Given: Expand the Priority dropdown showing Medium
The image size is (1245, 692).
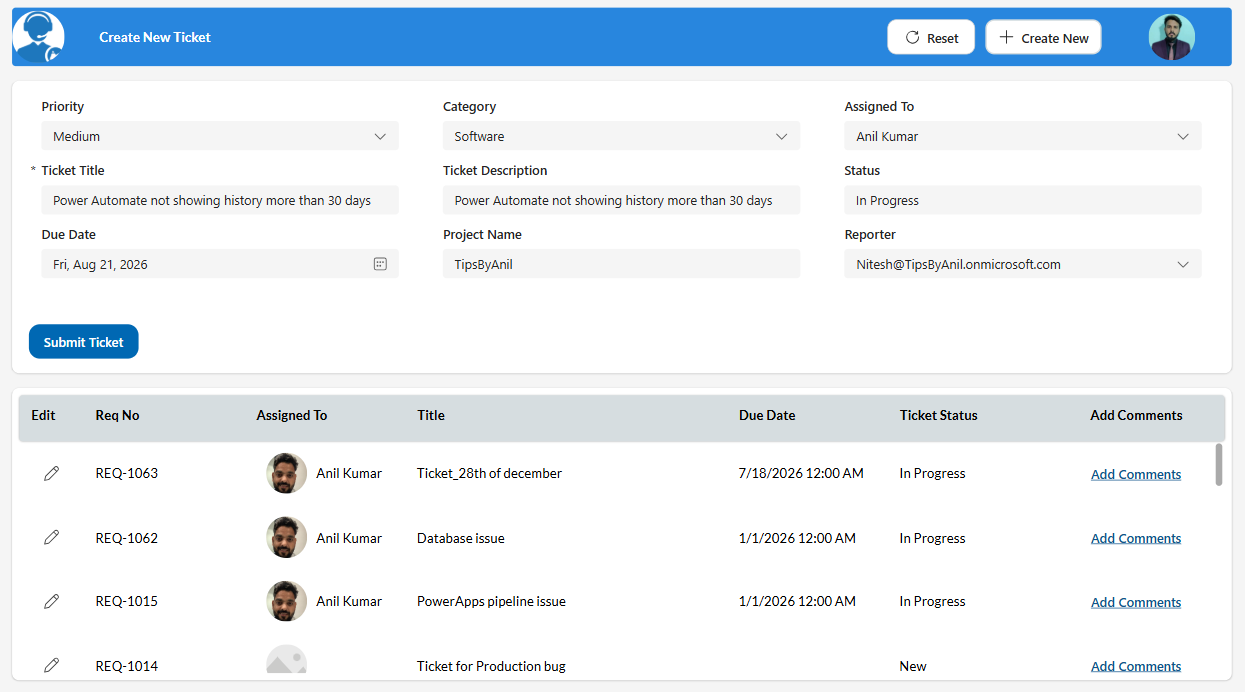Looking at the screenshot, I should [x=380, y=136].
